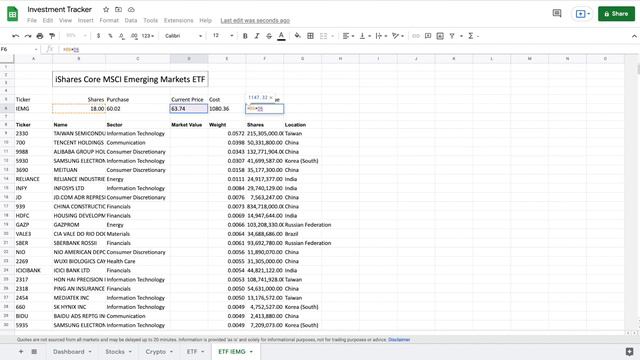Toggle strikethrough formatting
This screenshot has height=360, width=640.
click(x=269, y=36)
